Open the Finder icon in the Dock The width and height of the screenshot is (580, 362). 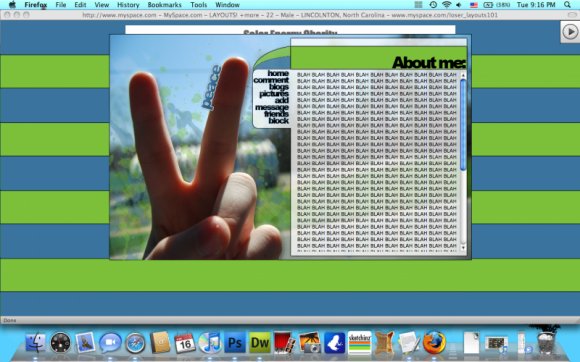point(36,343)
